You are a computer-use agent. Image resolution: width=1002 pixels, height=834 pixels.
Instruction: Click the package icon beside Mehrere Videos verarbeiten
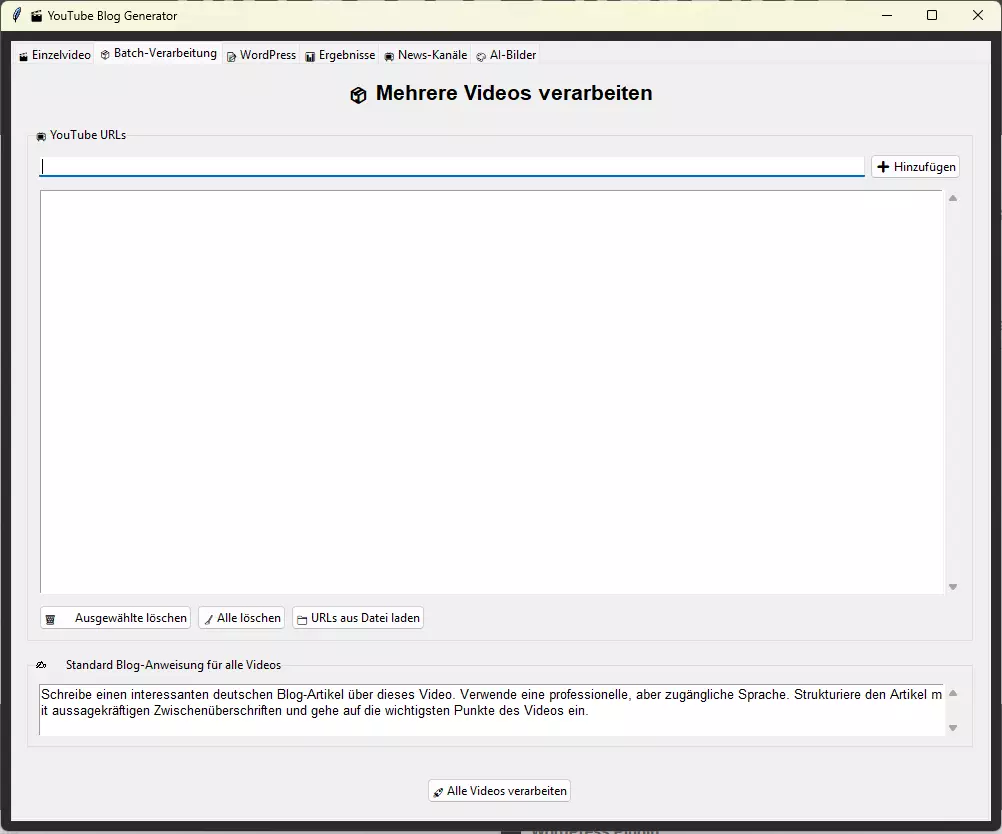tap(358, 95)
